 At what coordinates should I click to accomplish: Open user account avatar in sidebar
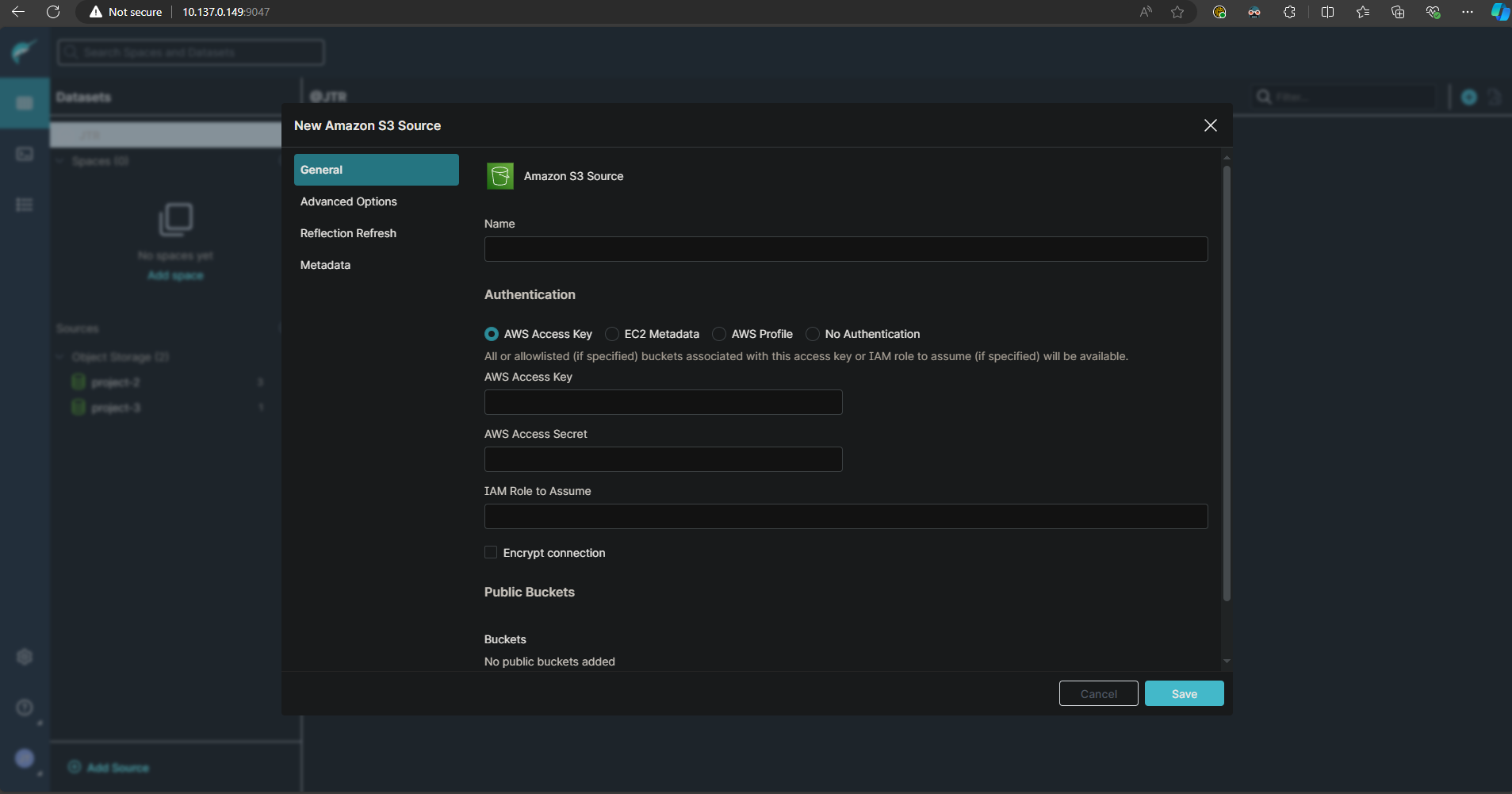tap(25, 758)
